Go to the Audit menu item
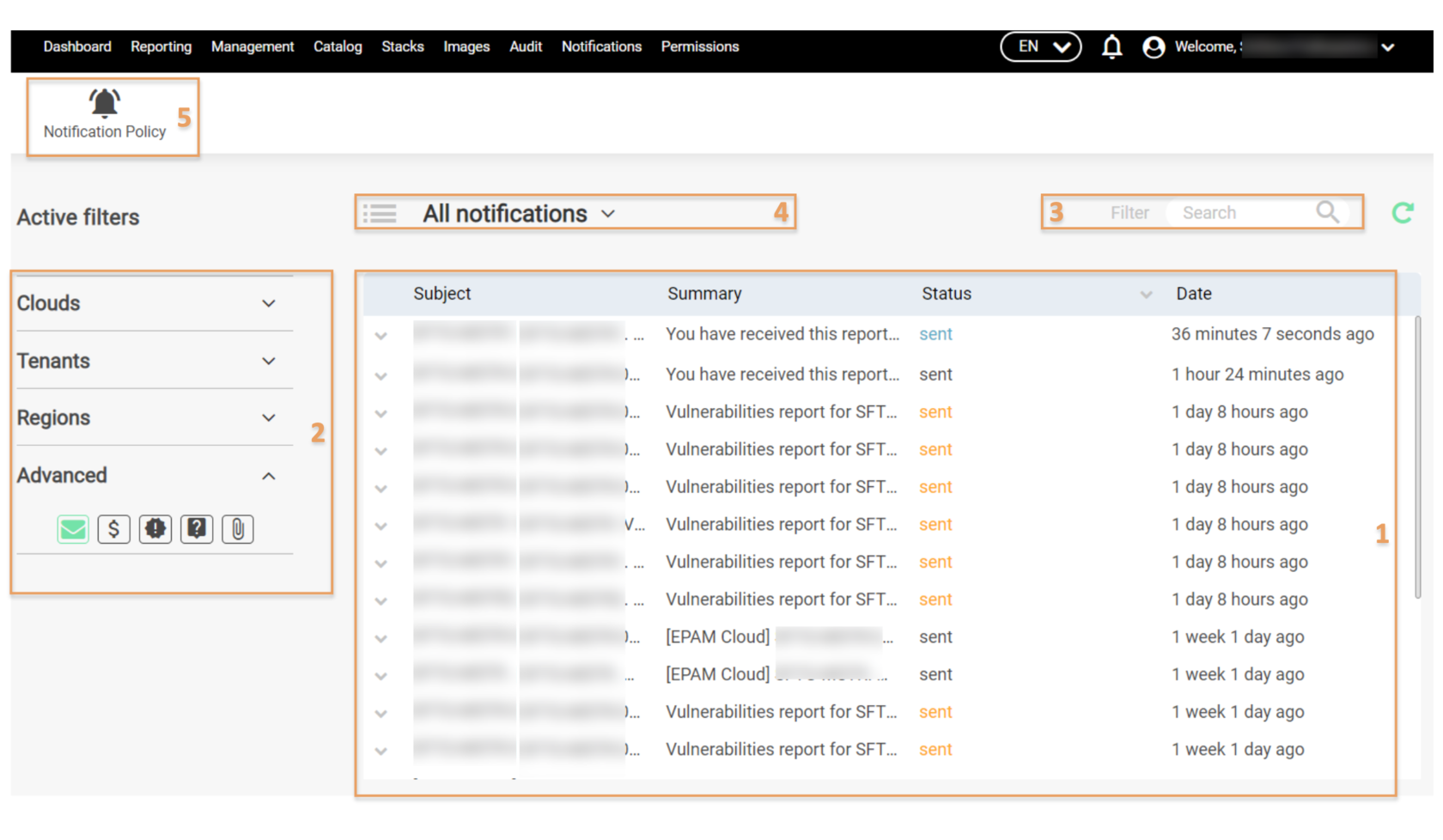This screenshot has width=1443, height=840. click(x=526, y=46)
